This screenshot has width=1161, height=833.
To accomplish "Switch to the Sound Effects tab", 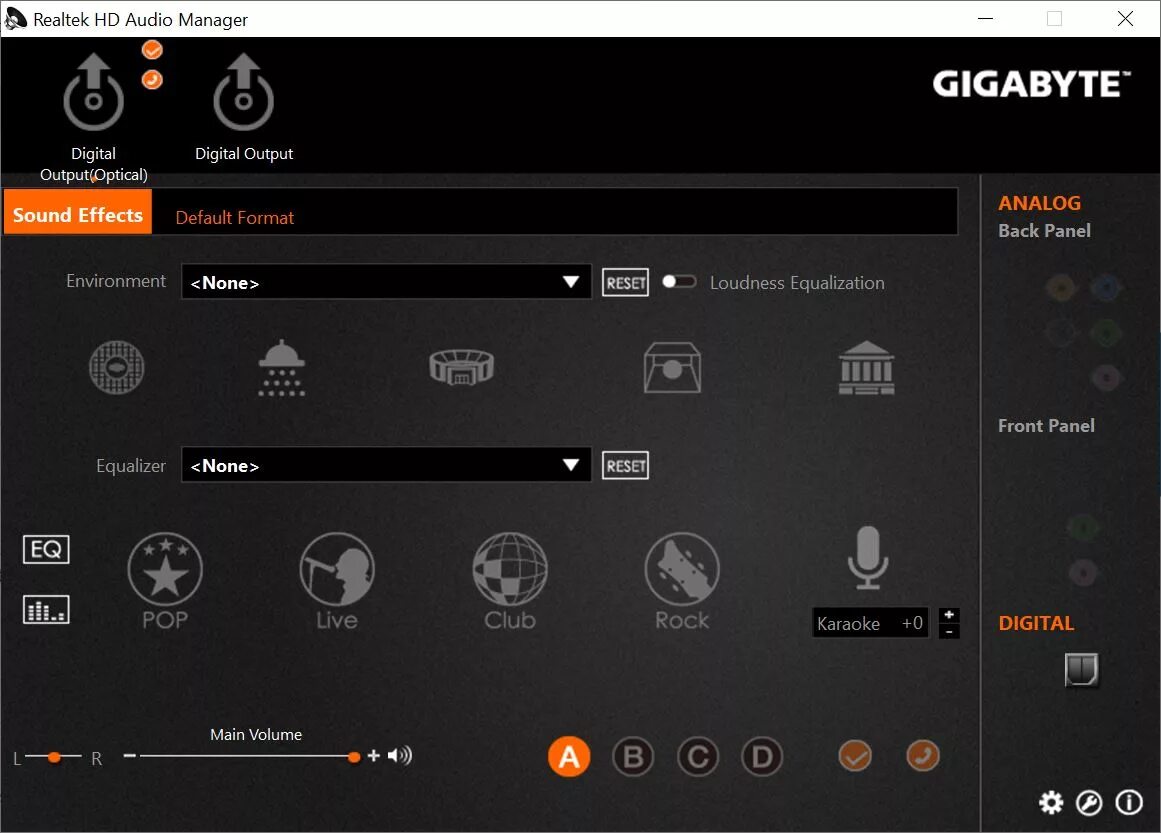I will [78, 213].
